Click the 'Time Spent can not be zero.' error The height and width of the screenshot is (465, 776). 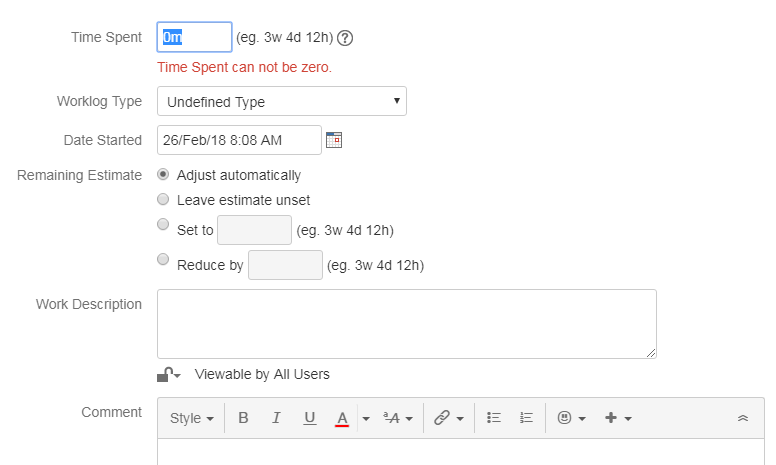[x=244, y=67]
